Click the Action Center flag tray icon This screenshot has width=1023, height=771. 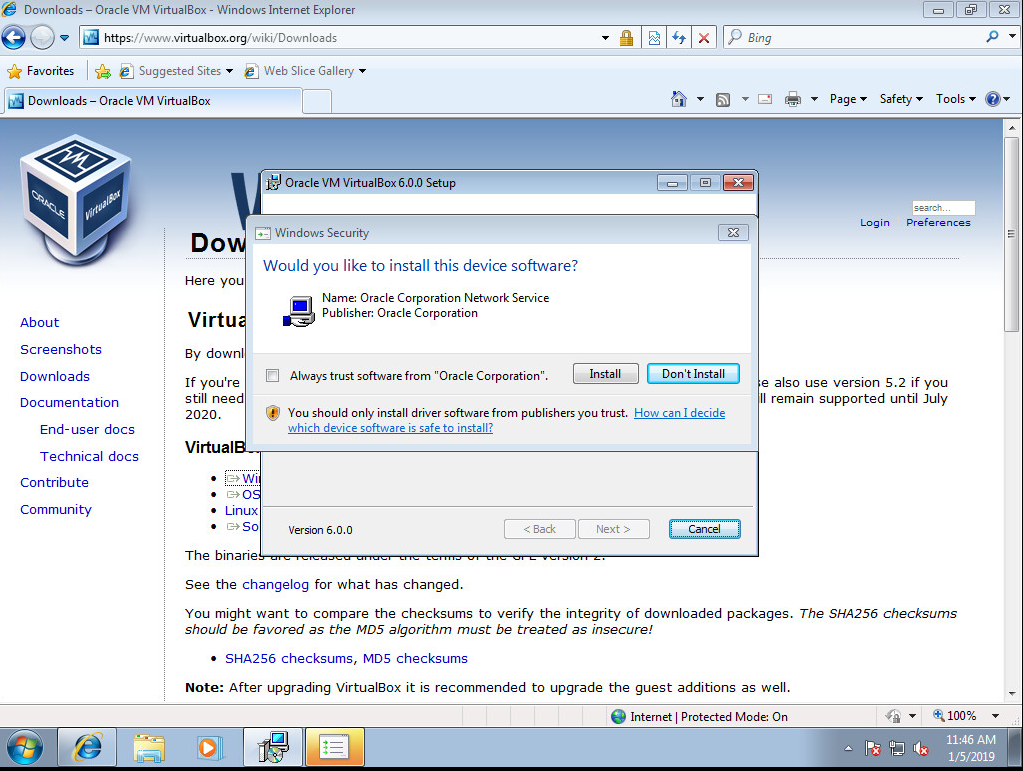point(872,748)
